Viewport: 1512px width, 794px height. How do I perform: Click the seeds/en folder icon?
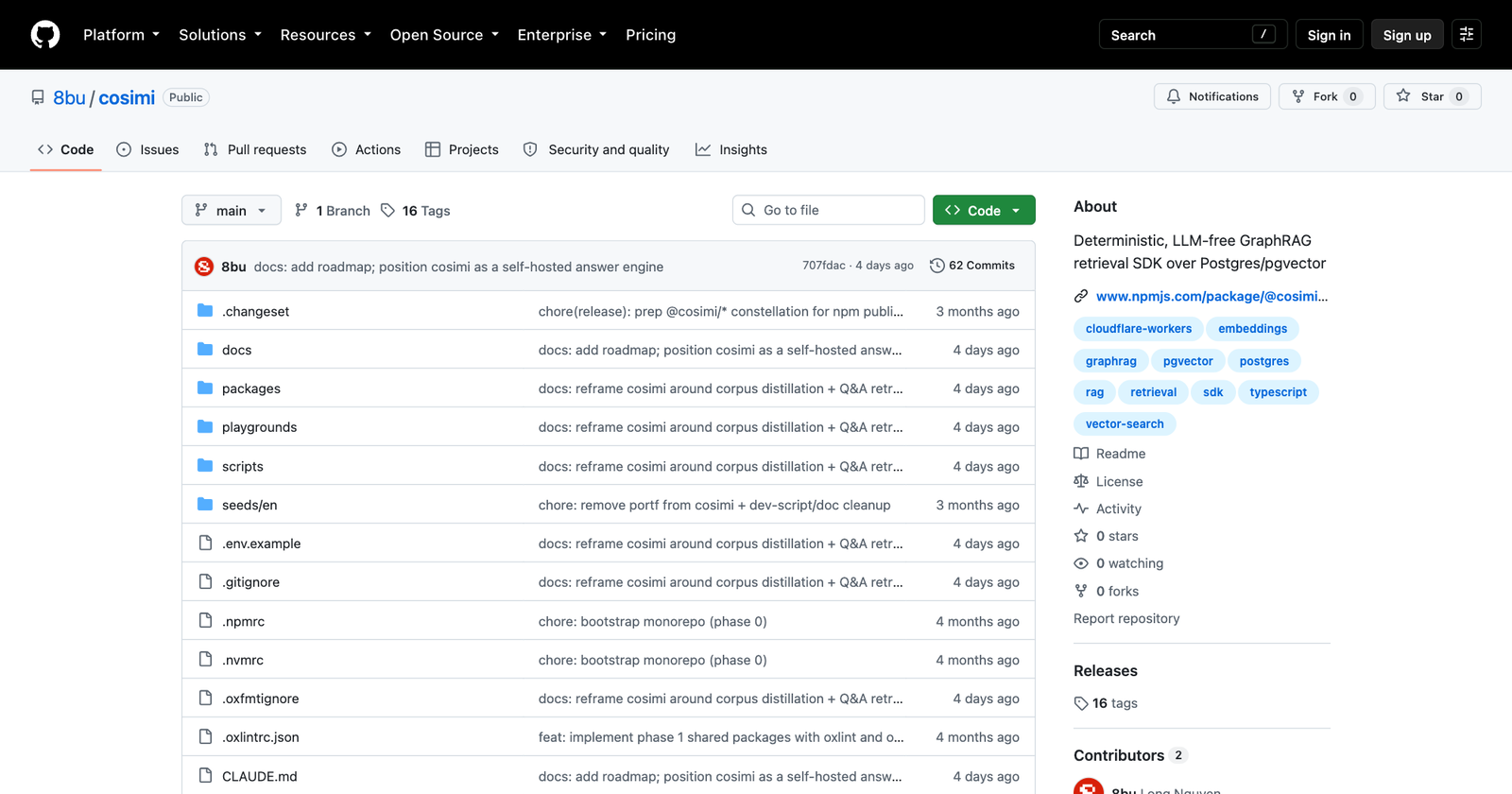pyautogui.click(x=205, y=505)
